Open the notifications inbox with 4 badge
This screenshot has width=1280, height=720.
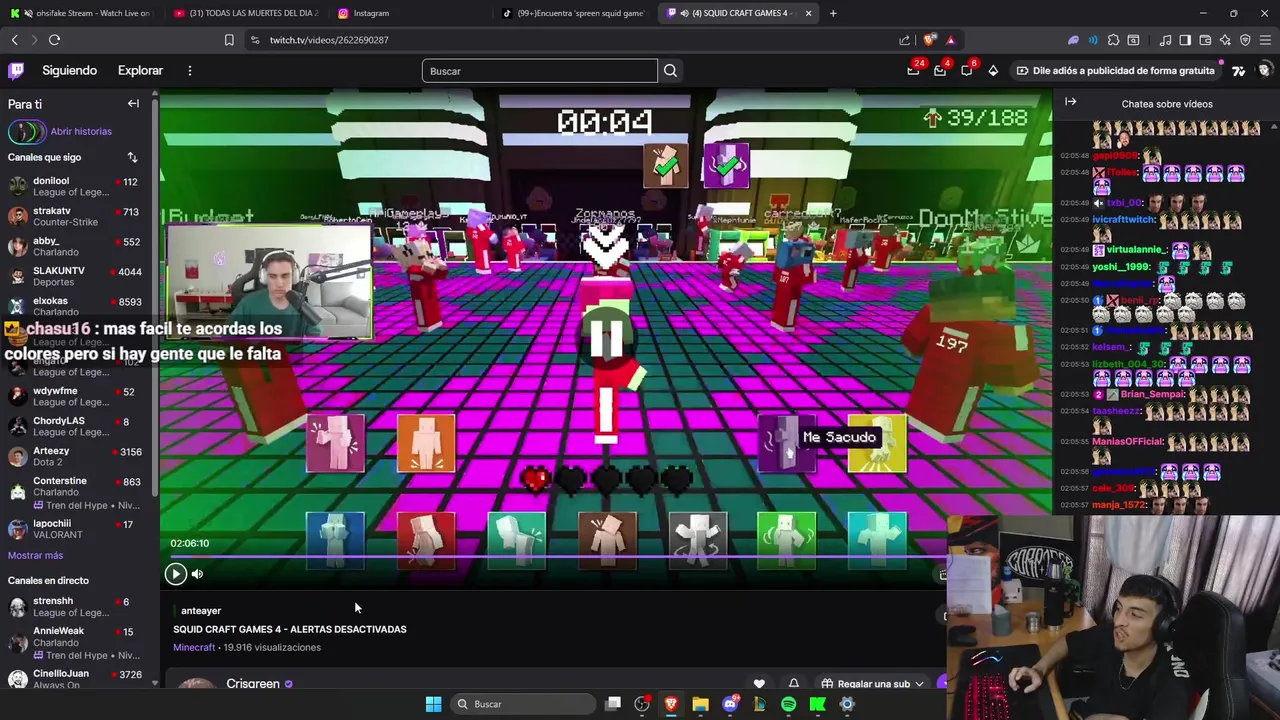point(940,71)
